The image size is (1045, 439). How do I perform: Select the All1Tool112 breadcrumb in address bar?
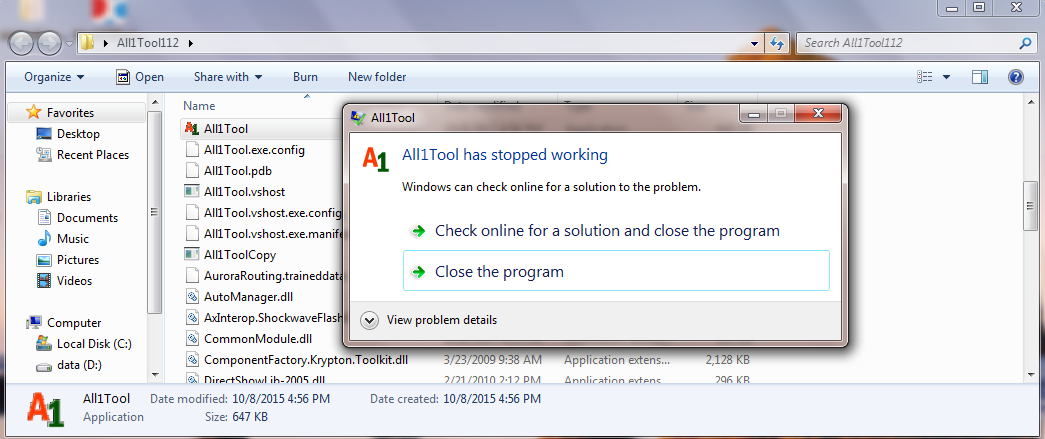click(x=147, y=43)
